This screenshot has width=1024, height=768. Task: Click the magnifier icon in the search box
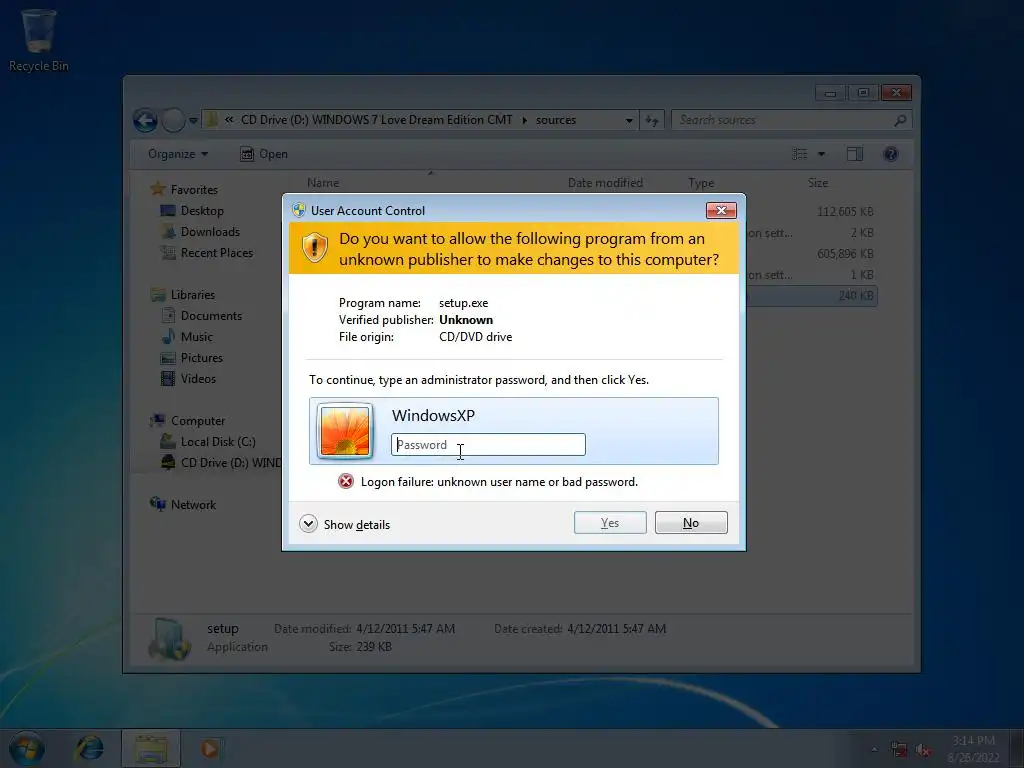pos(901,120)
